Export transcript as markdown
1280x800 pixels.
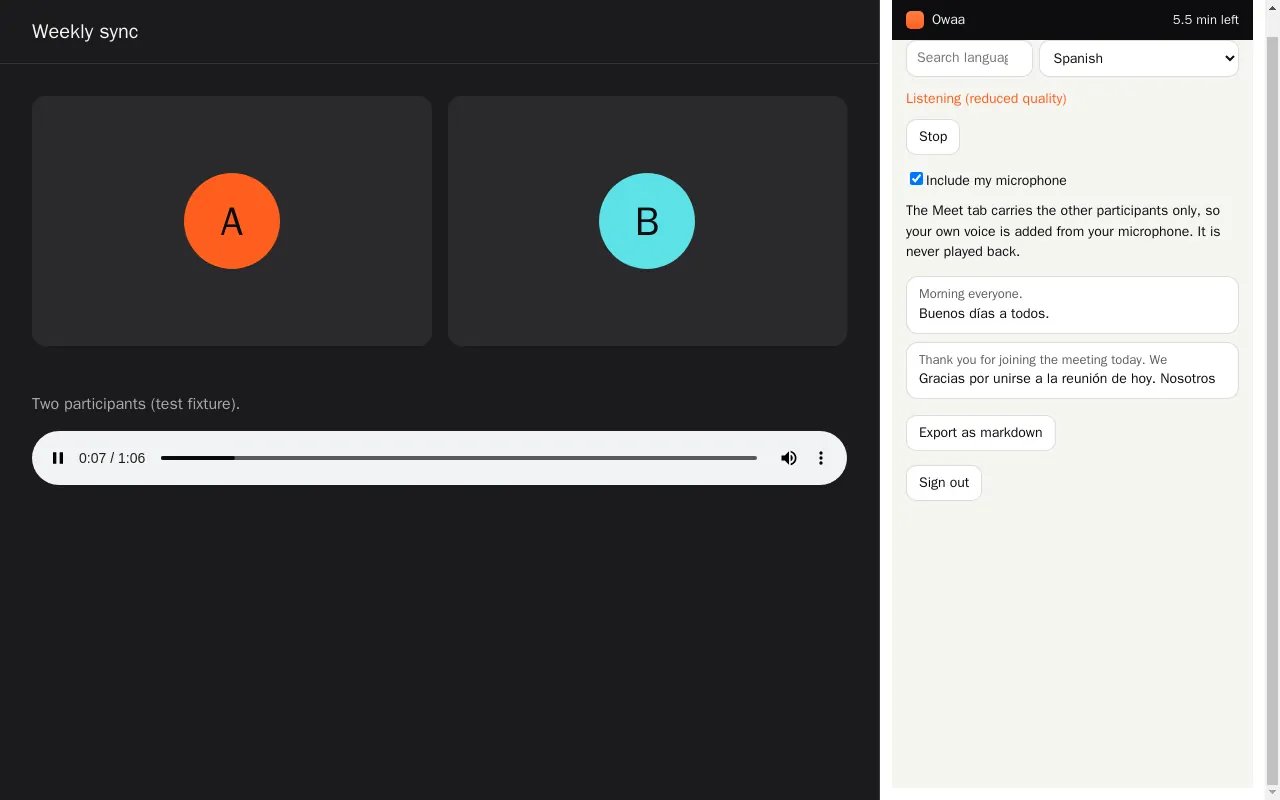coord(981,433)
